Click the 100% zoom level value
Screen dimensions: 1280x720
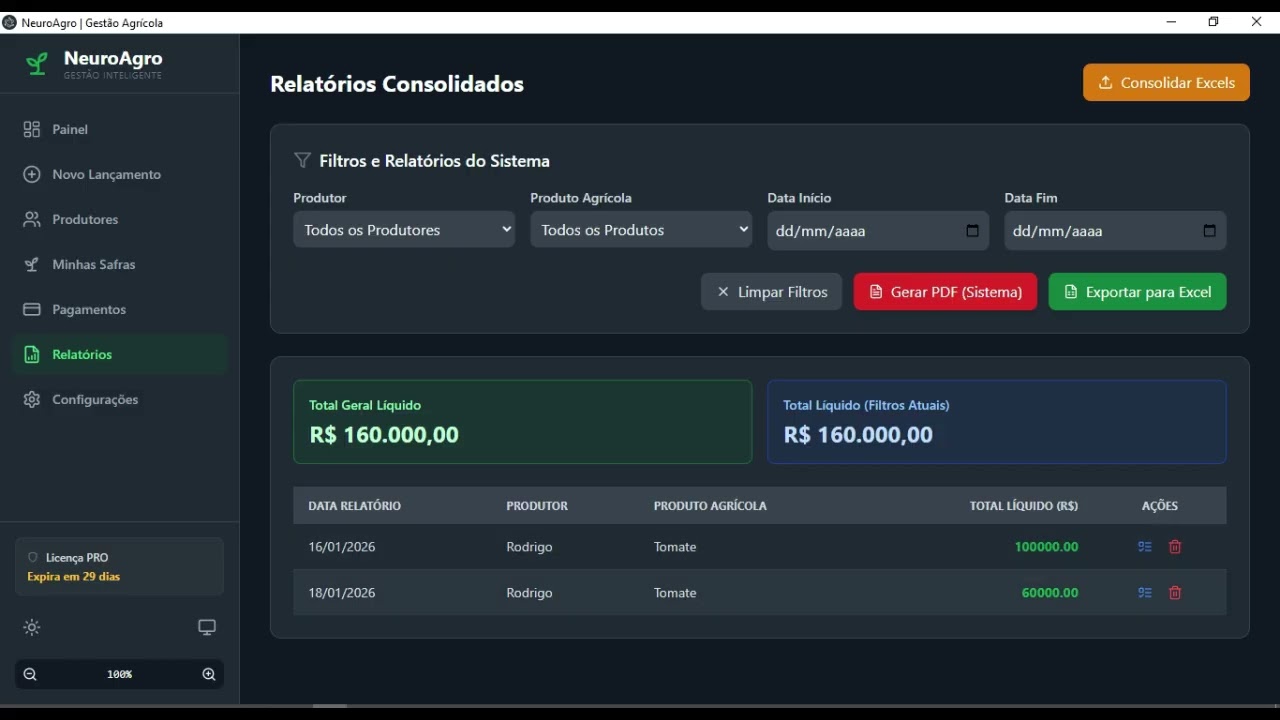(119, 674)
